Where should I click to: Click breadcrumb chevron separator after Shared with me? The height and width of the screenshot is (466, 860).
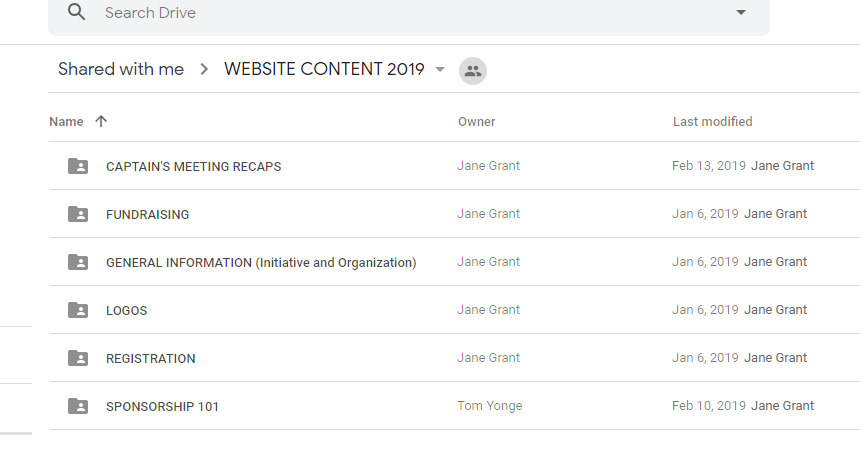click(204, 69)
